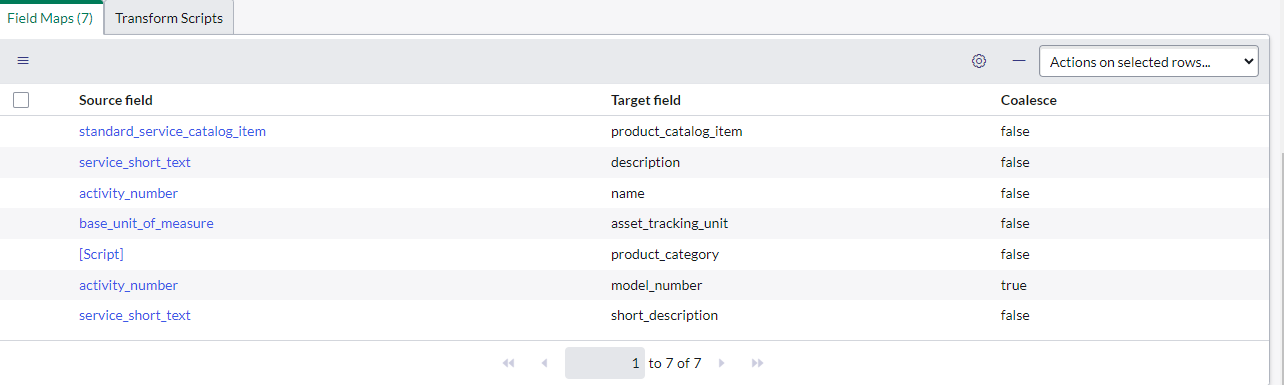
Task: Collapse the related list with minus icon
Action: (1019, 61)
